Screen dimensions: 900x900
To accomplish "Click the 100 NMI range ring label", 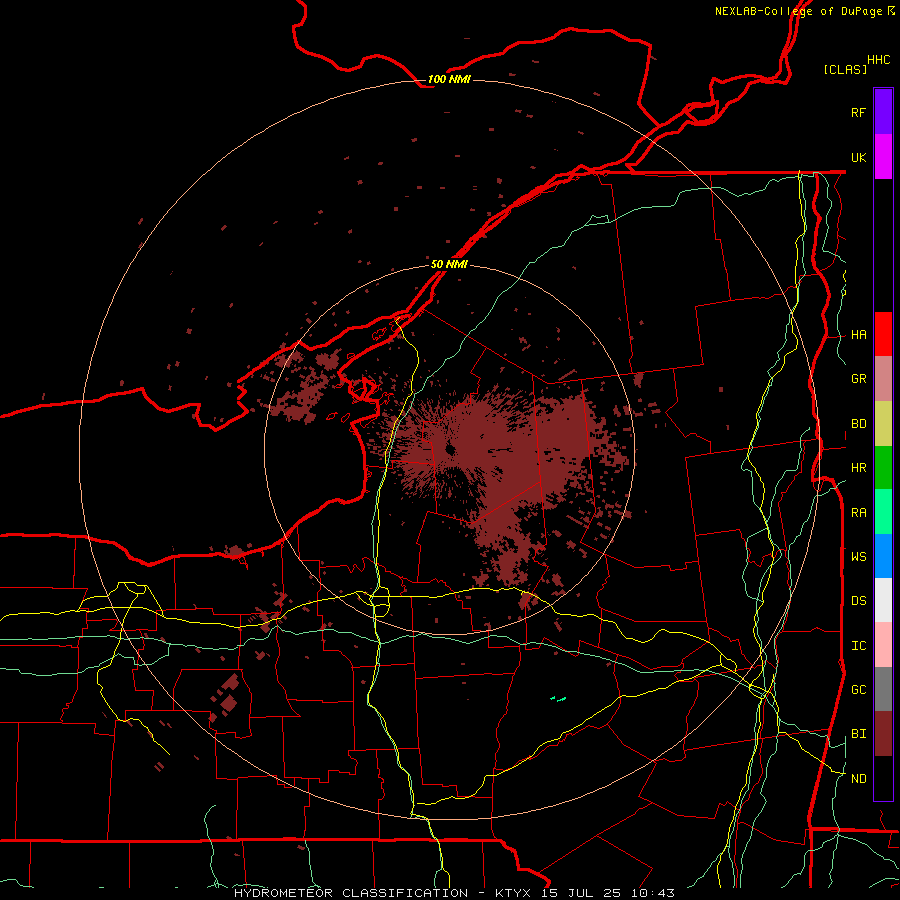I will coord(449,79).
